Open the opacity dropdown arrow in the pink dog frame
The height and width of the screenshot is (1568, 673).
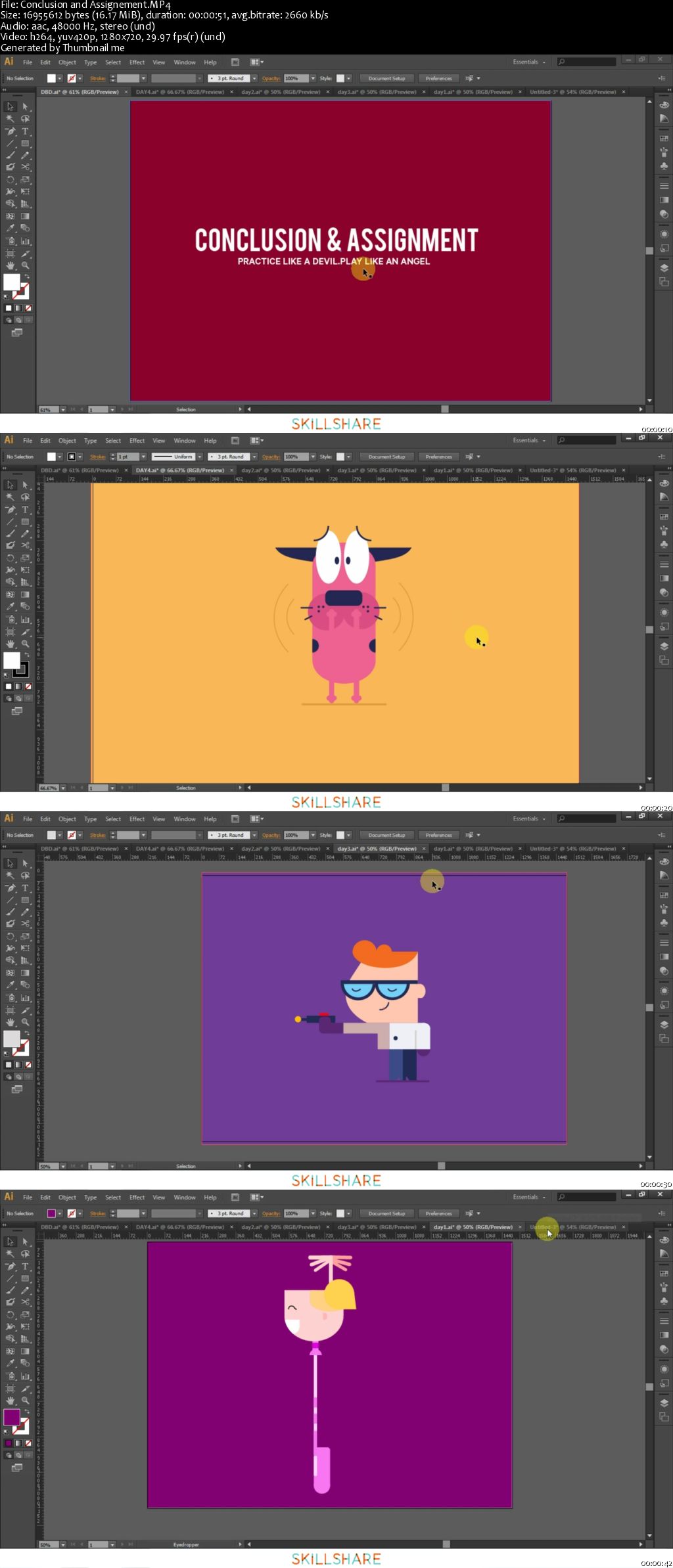pos(313,457)
